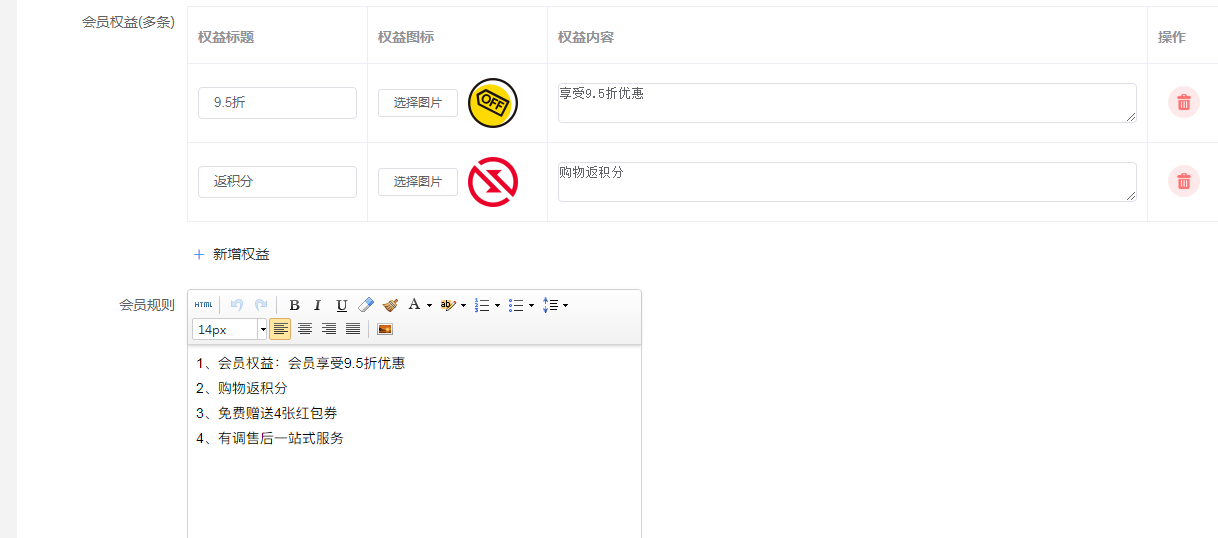Open ordered list style dropdown
The height and width of the screenshot is (538, 1218).
click(x=497, y=305)
